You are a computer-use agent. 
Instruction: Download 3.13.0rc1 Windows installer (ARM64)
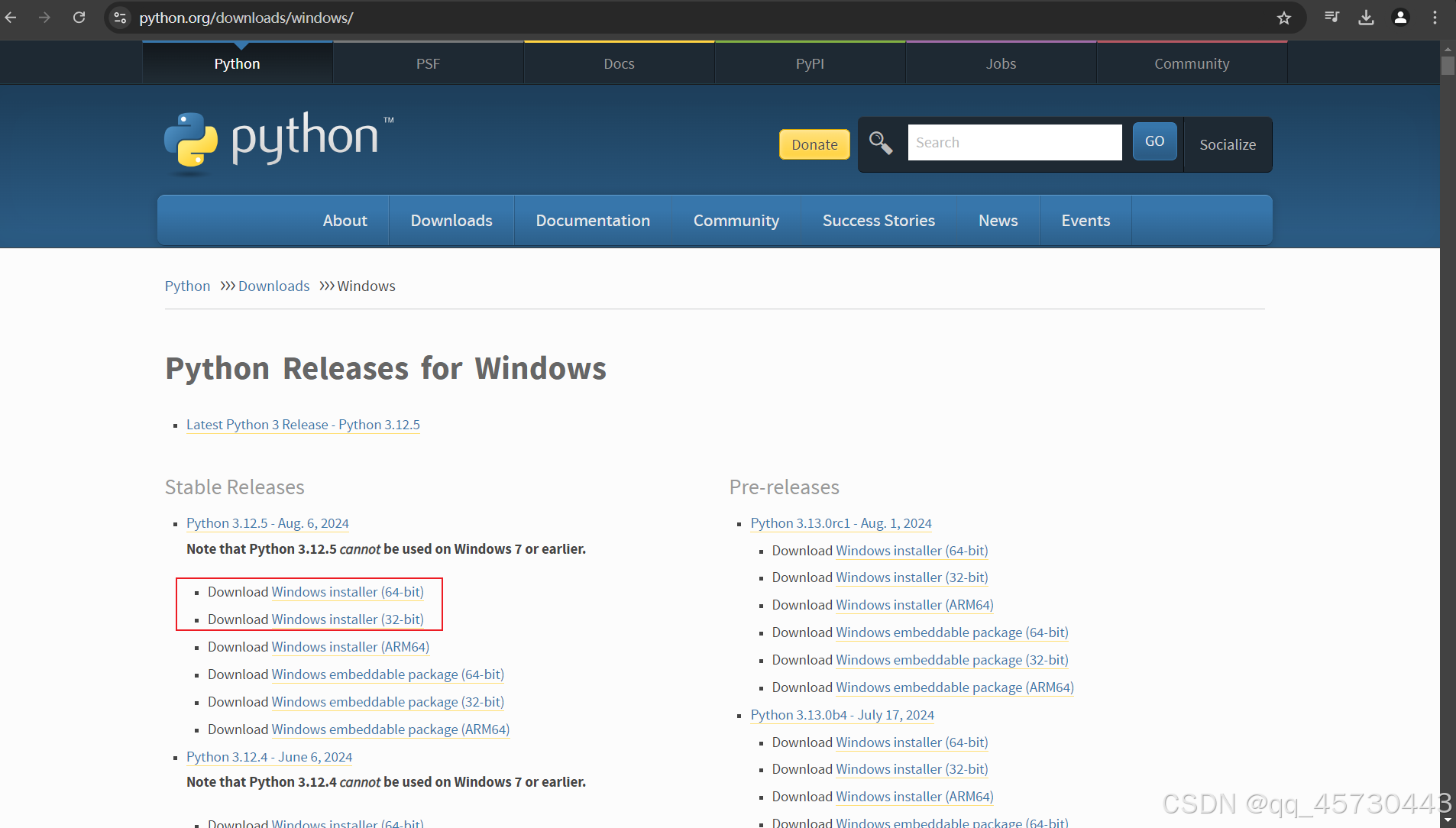click(915, 605)
